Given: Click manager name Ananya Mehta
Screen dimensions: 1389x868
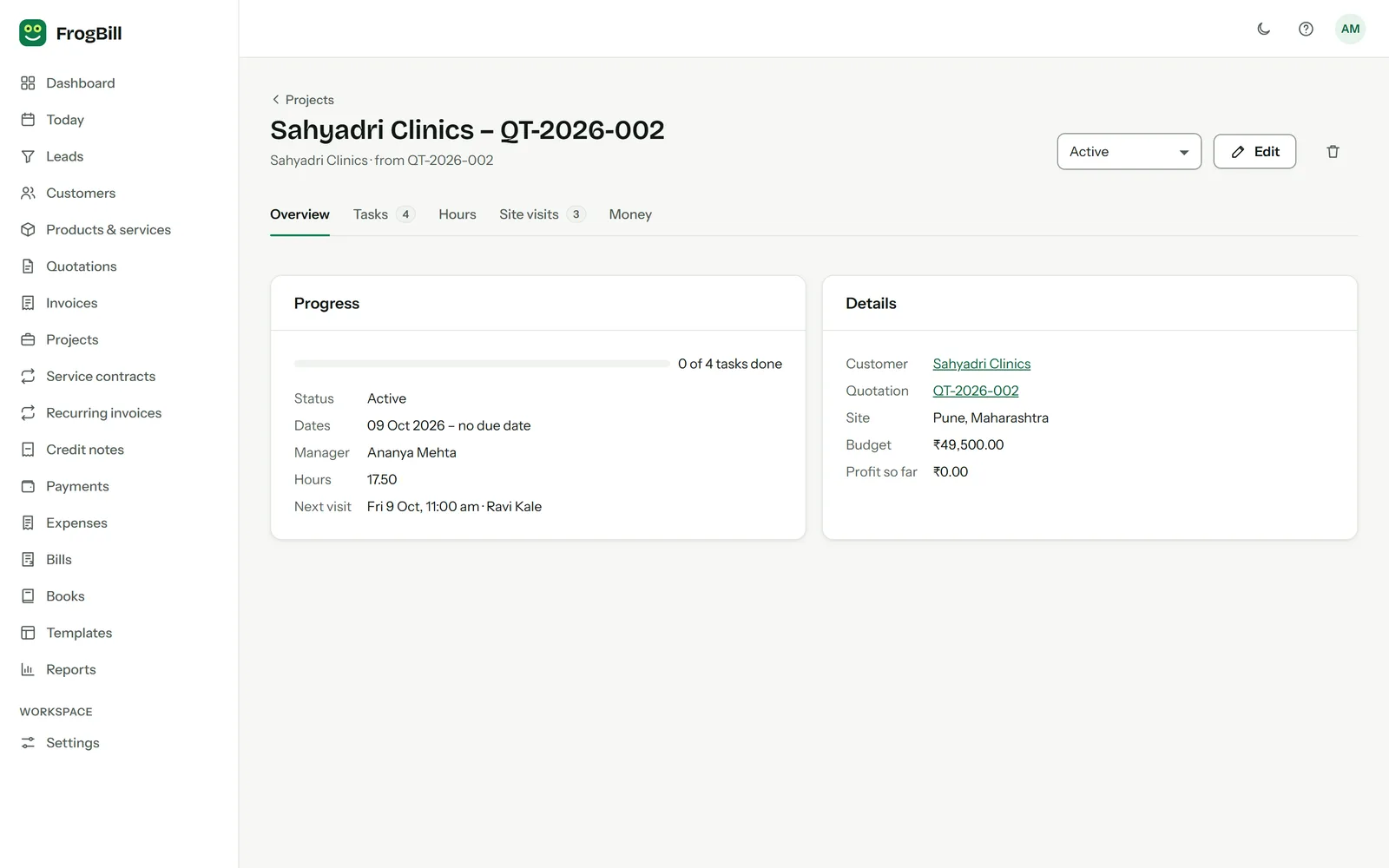Looking at the screenshot, I should point(411,452).
